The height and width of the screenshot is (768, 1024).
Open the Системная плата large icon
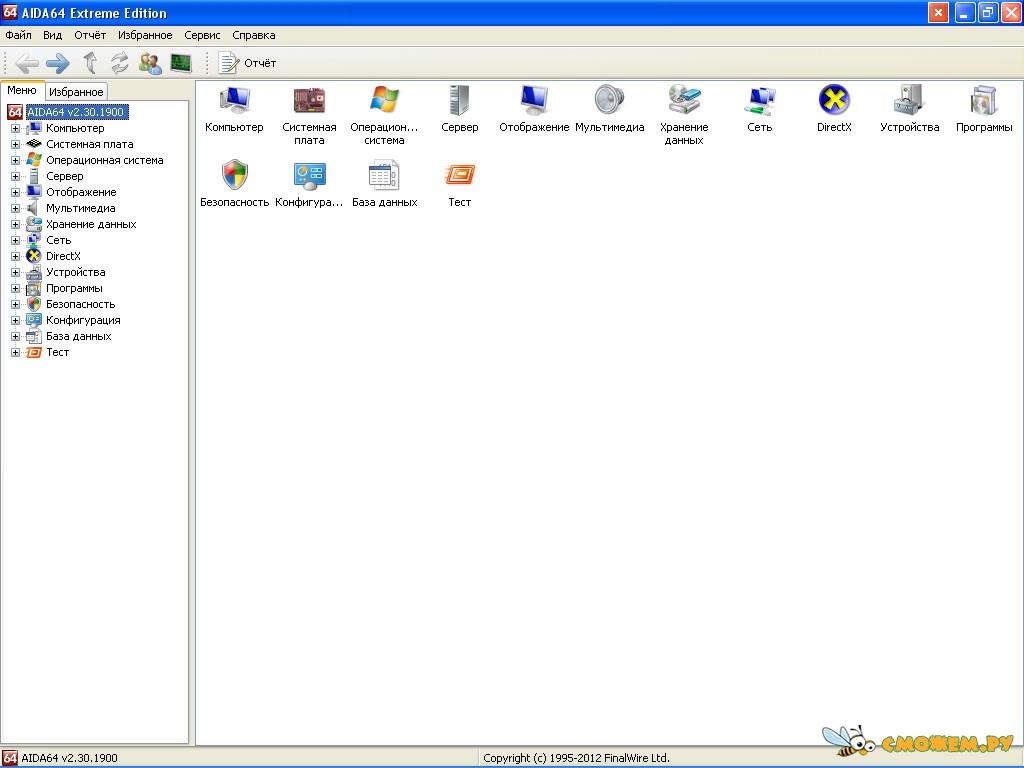click(x=310, y=100)
